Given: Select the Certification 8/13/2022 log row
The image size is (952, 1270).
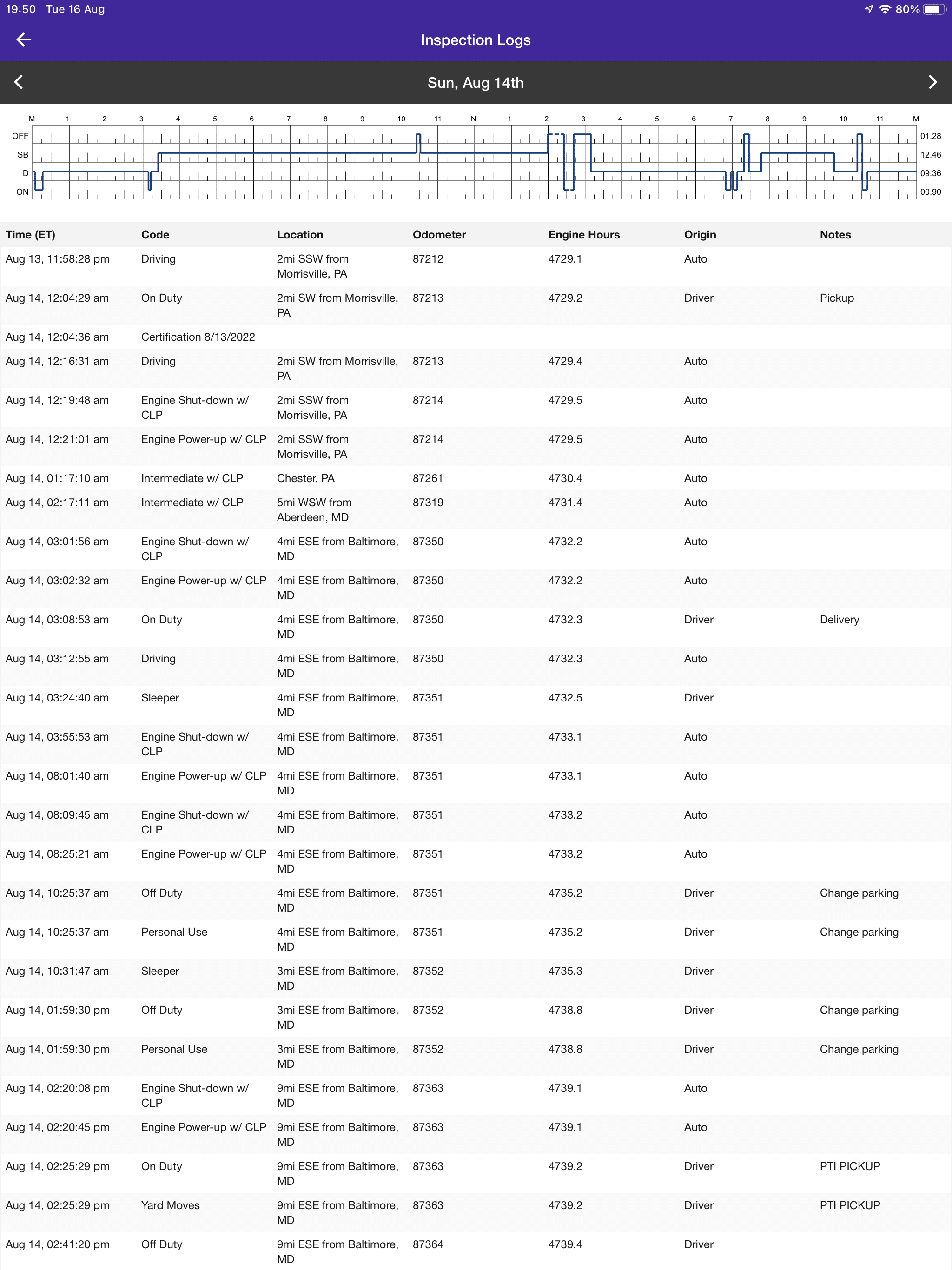Looking at the screenshot, I should [x=198, y=337].
